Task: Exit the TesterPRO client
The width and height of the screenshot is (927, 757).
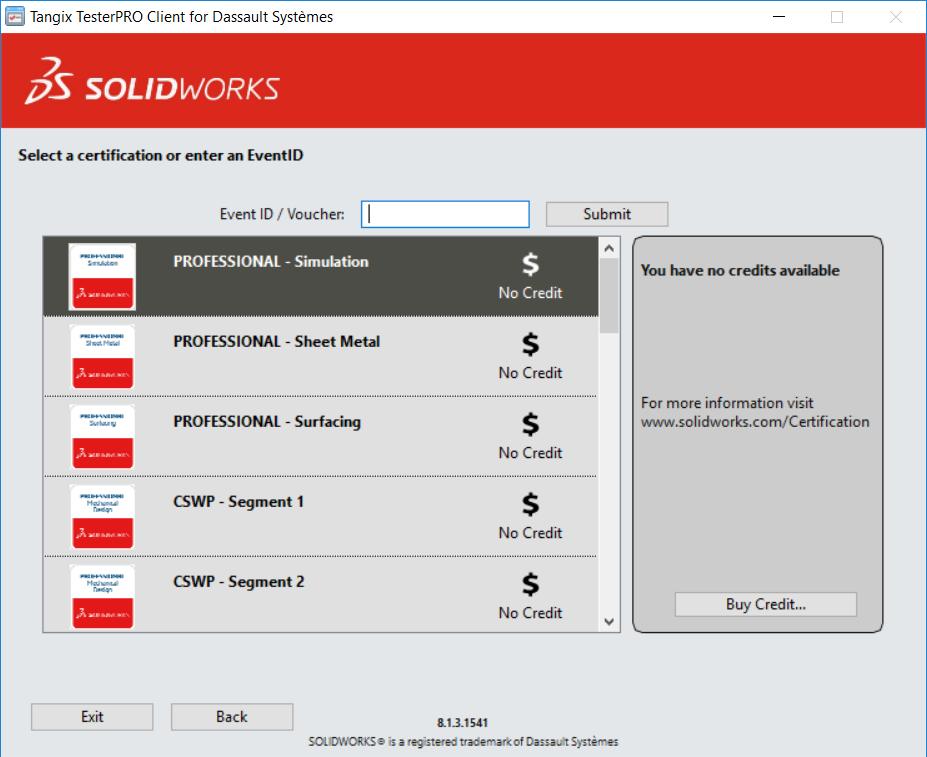Action: pyautogui.click(x=92, y=717)
